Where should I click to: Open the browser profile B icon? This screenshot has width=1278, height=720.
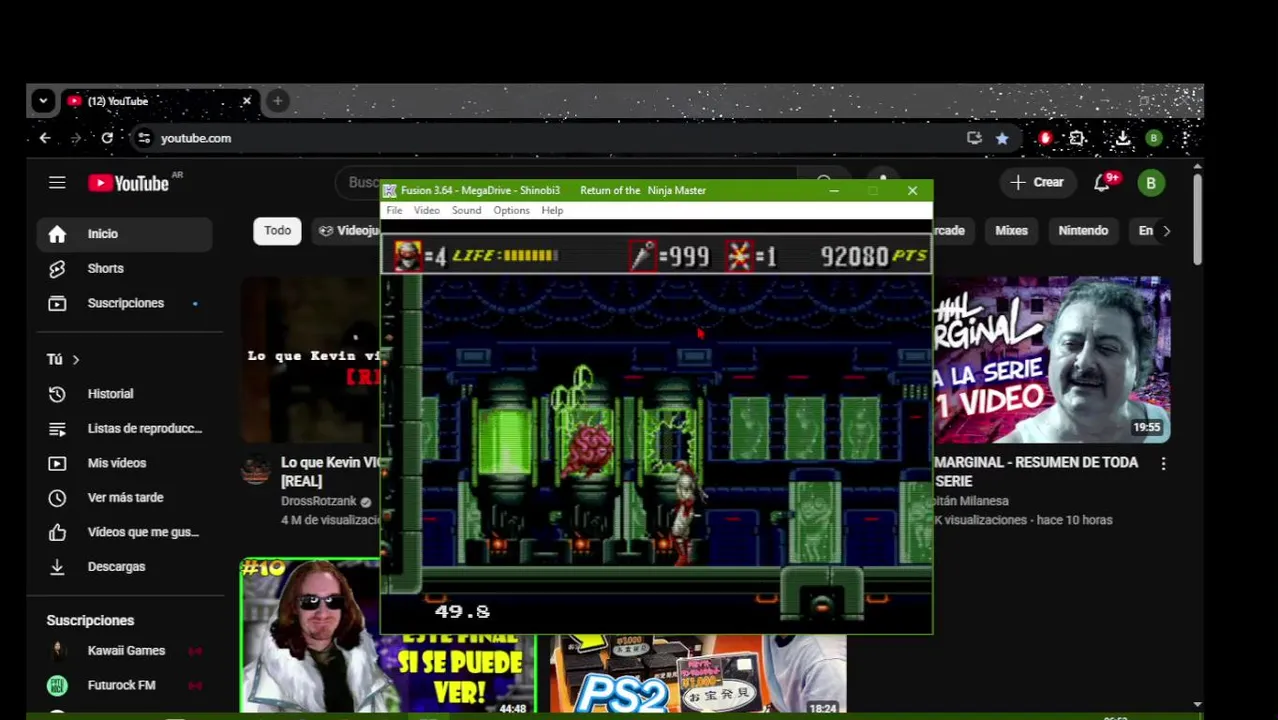coord(1154,138)
